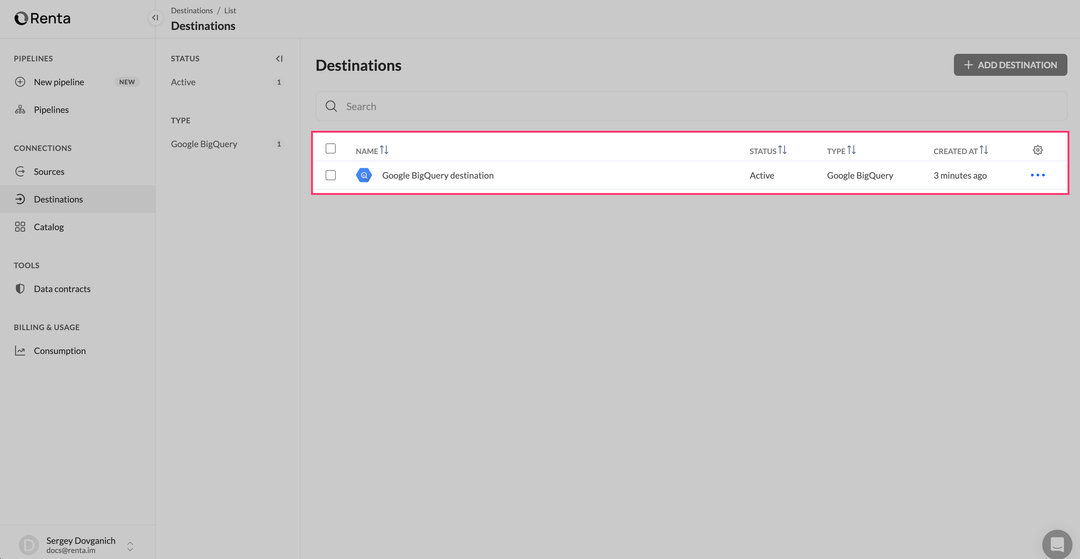This screenshot has height=559, width=1080.
Task: Open row actions three-dot menu
Action: 1037,175
